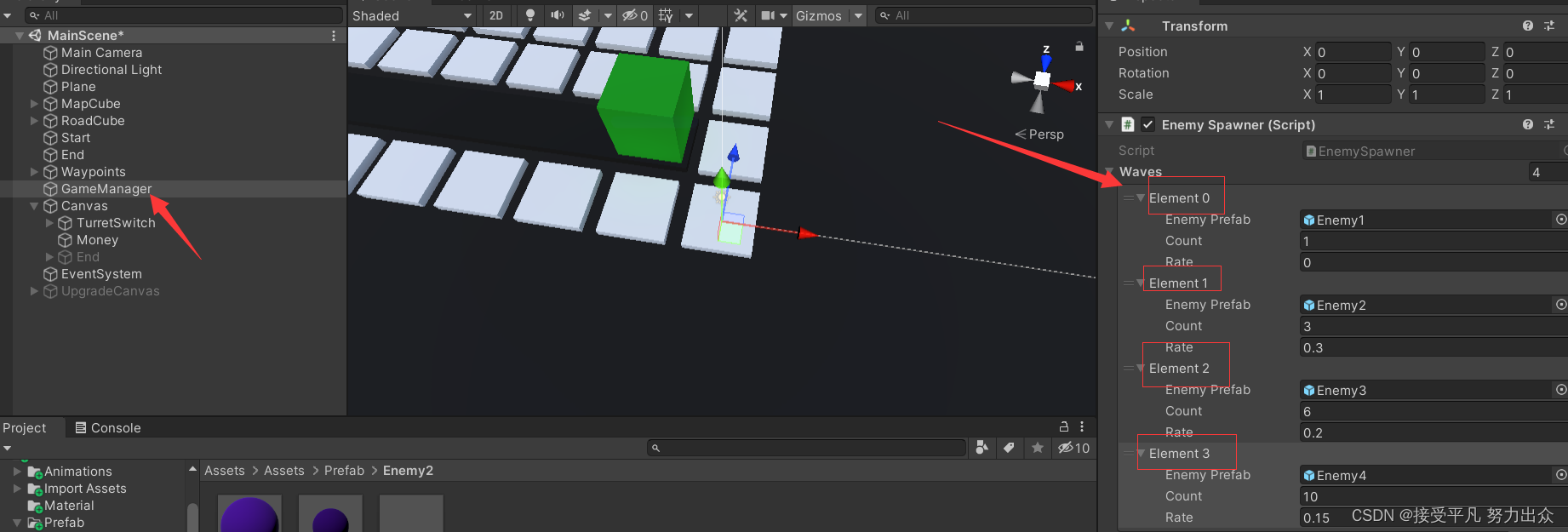Open the Shaded draw mode dropdown
The image size is (1568, 532).
tap(412, 15)
